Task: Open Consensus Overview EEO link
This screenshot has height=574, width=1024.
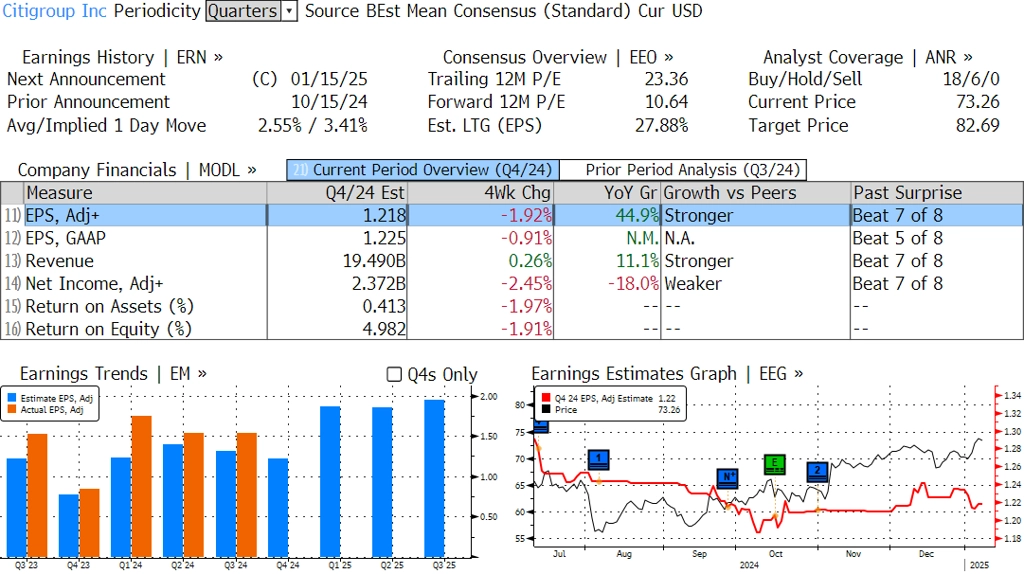Action: click(558, 57)
